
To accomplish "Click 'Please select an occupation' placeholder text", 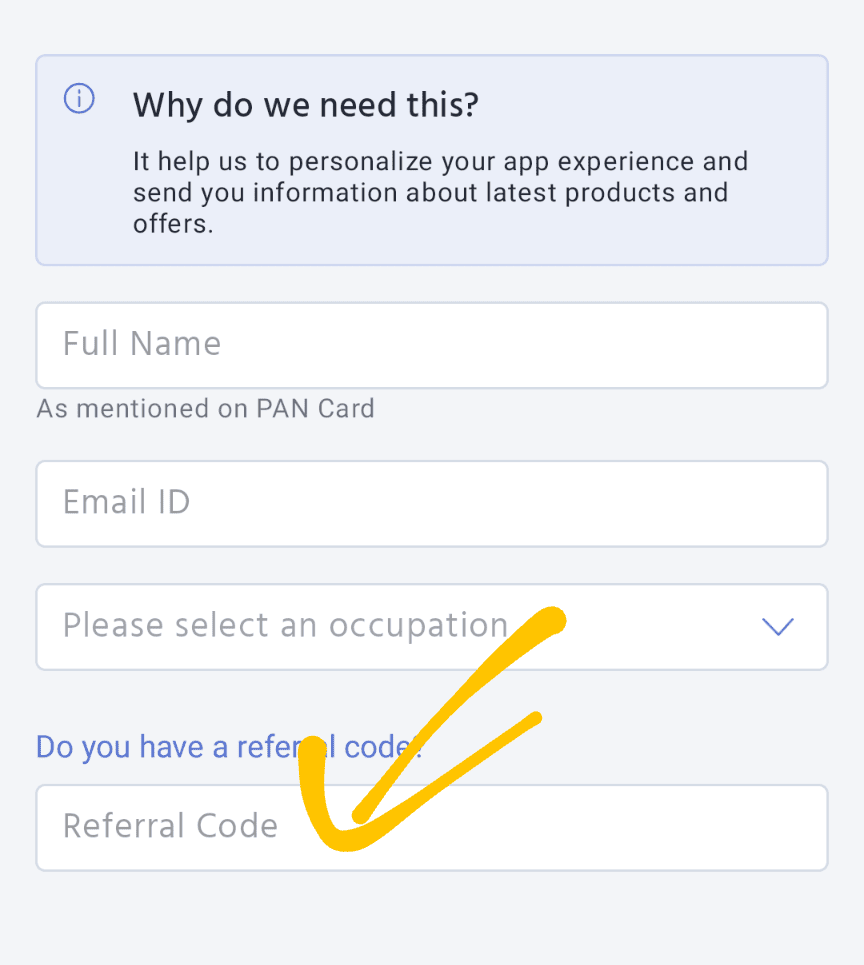I will pyautogui.click(x=285, y=626).
